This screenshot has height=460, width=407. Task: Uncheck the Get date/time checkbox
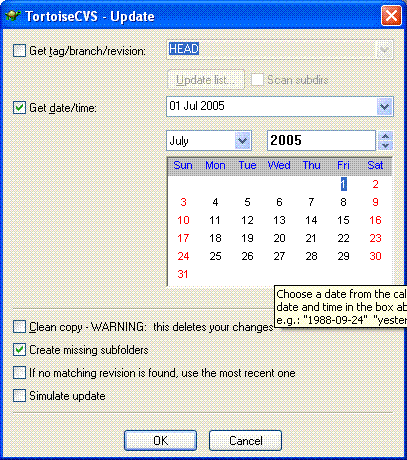click(19, 107)
